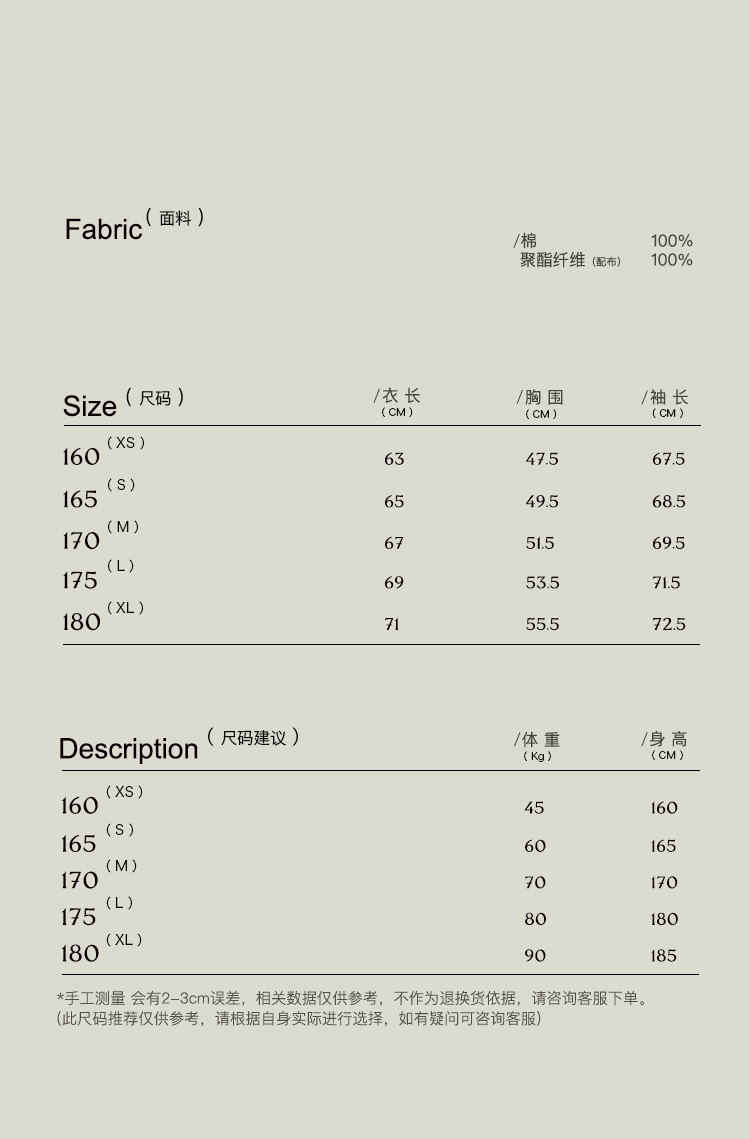Click the Description section heading
750x1139 pixels.
(x=129, y=748)
